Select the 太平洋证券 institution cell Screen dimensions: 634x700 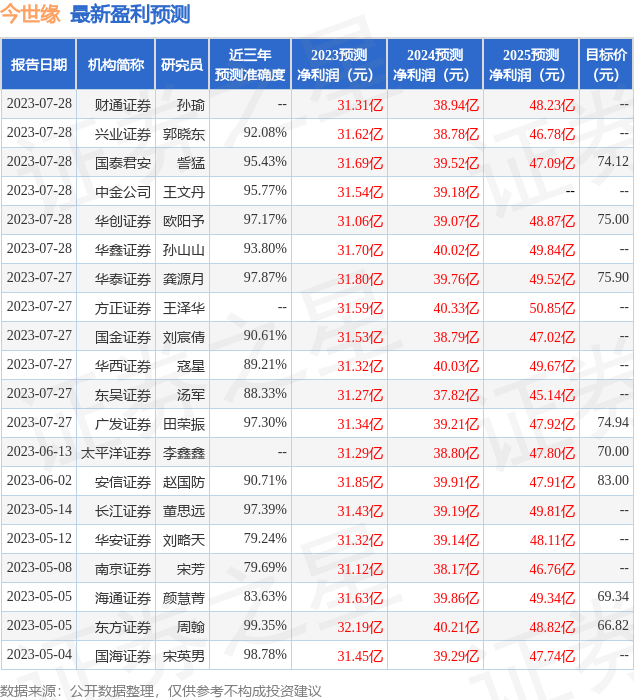[x=116, y=454]
